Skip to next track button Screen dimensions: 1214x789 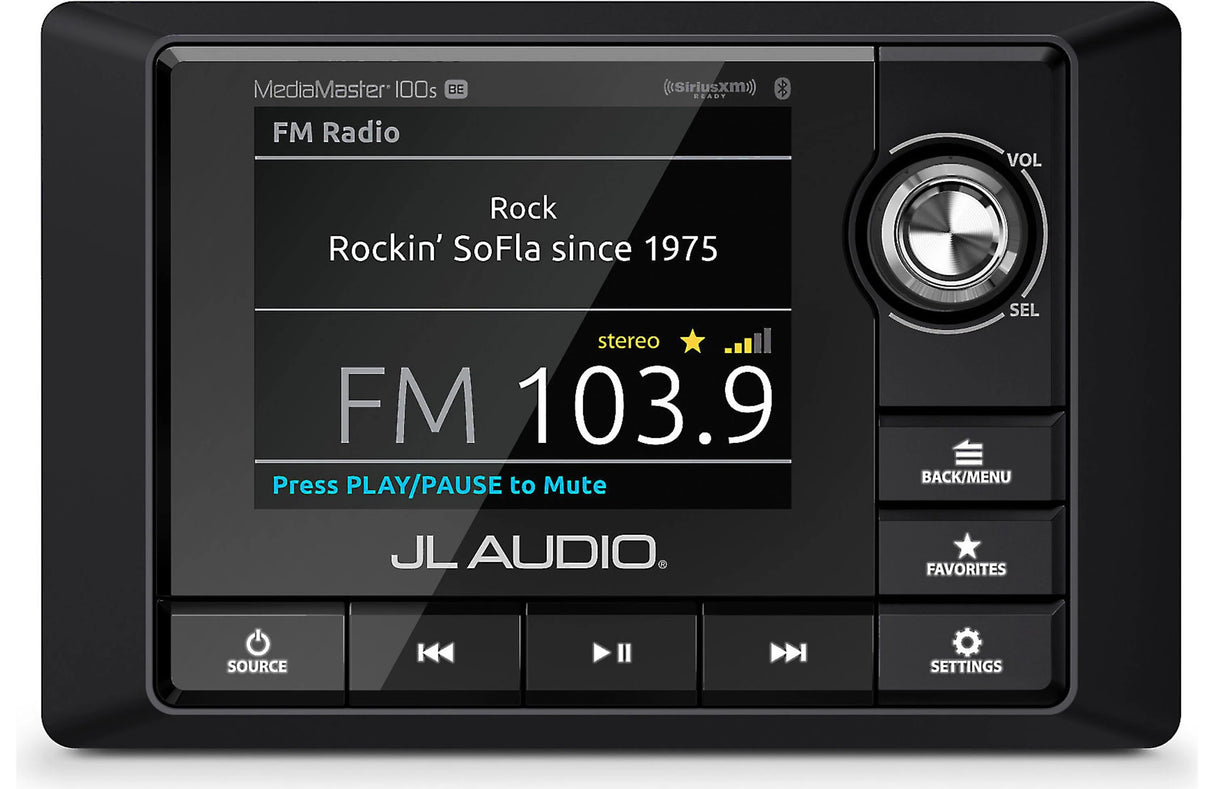(x=787, y=651)
